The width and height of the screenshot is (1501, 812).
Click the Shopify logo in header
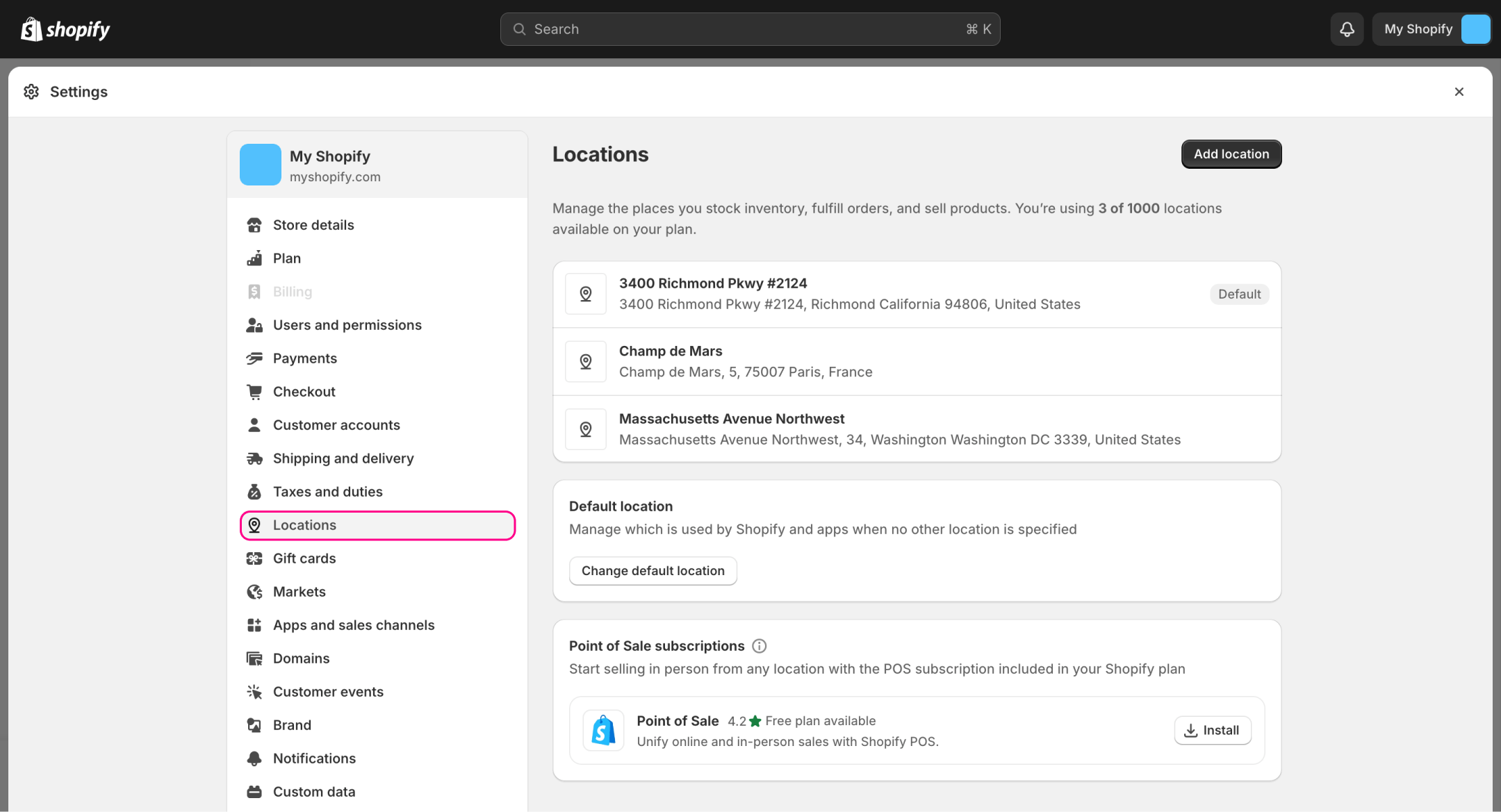(x=65, y=29)
